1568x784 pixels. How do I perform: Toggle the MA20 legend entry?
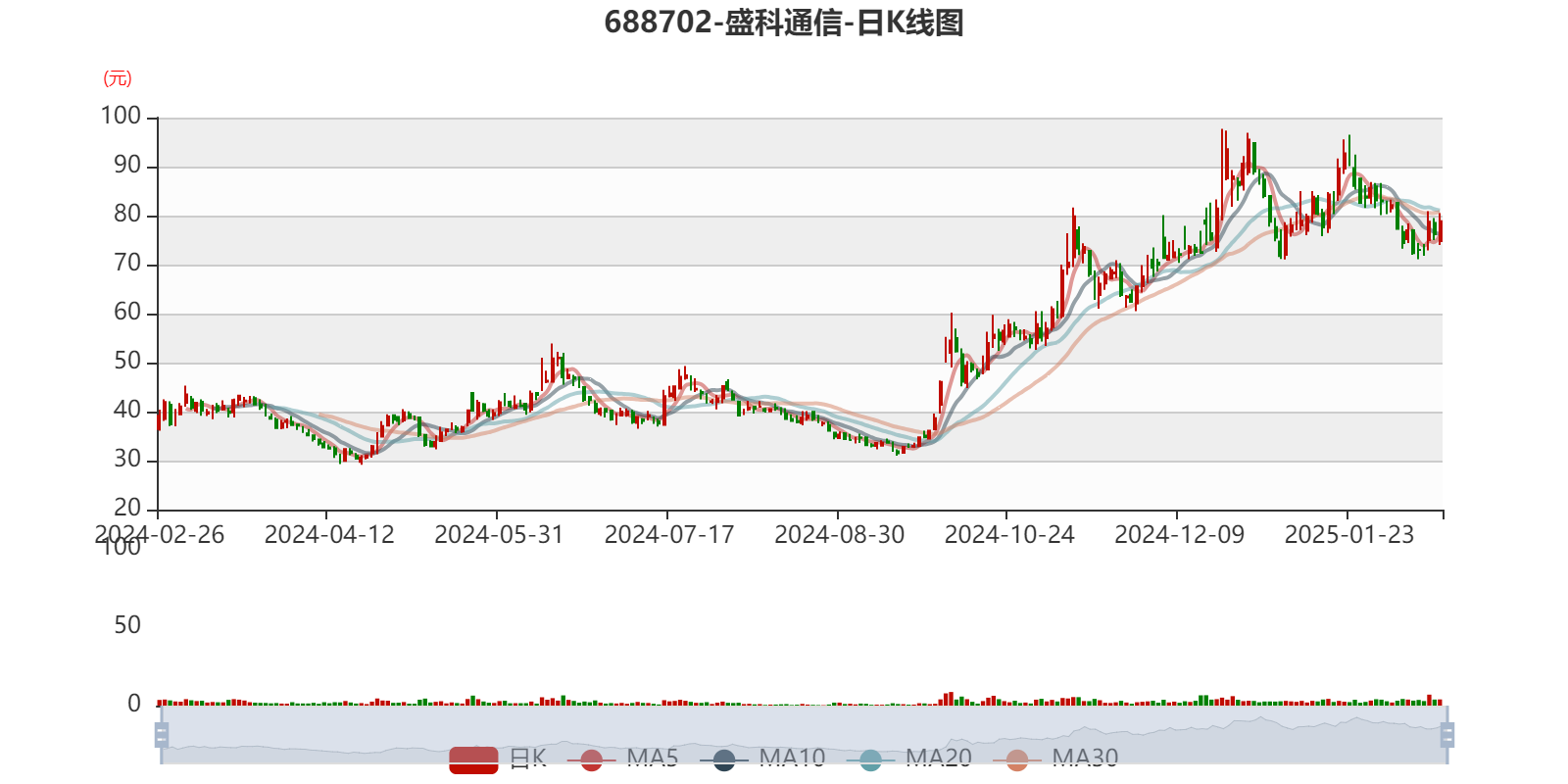pyautogui.click(x=909, y=759)
